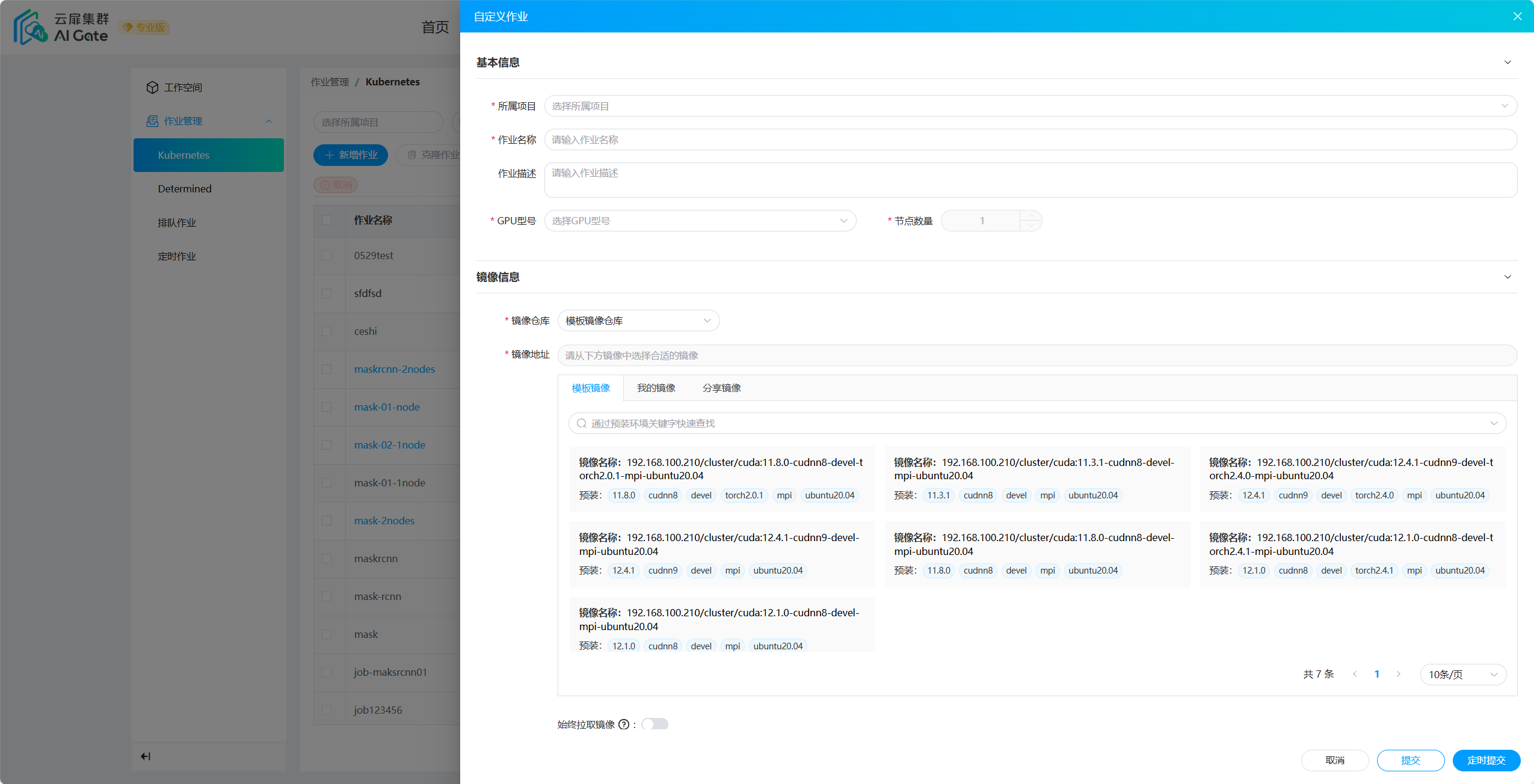Collapse the 基本信息 section
Image resolution: width=1534 pixels, height=784 pixels.
(x=1508, y=63)
